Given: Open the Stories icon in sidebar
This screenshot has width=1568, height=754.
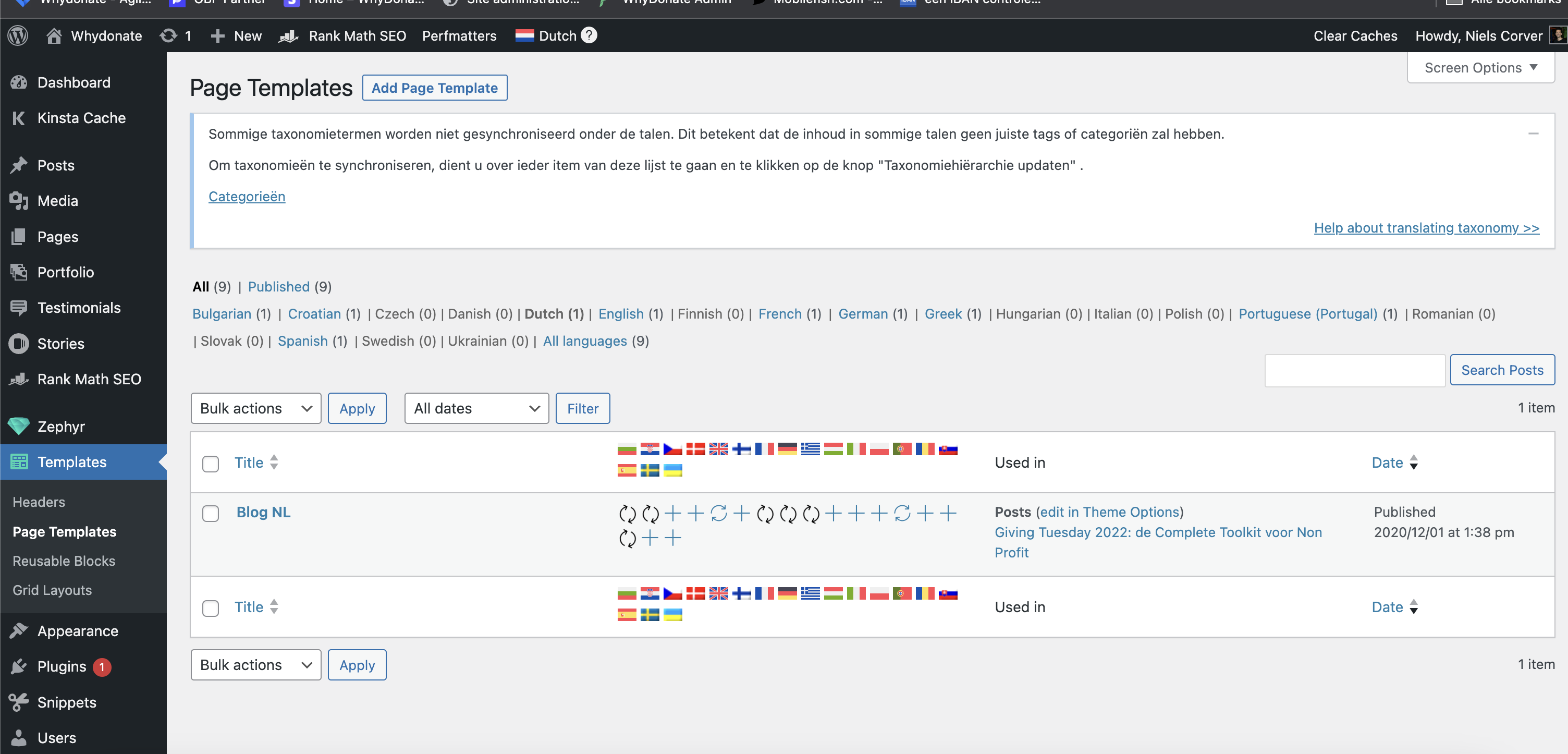Looking at the screenshot, I should click(19, 344).
